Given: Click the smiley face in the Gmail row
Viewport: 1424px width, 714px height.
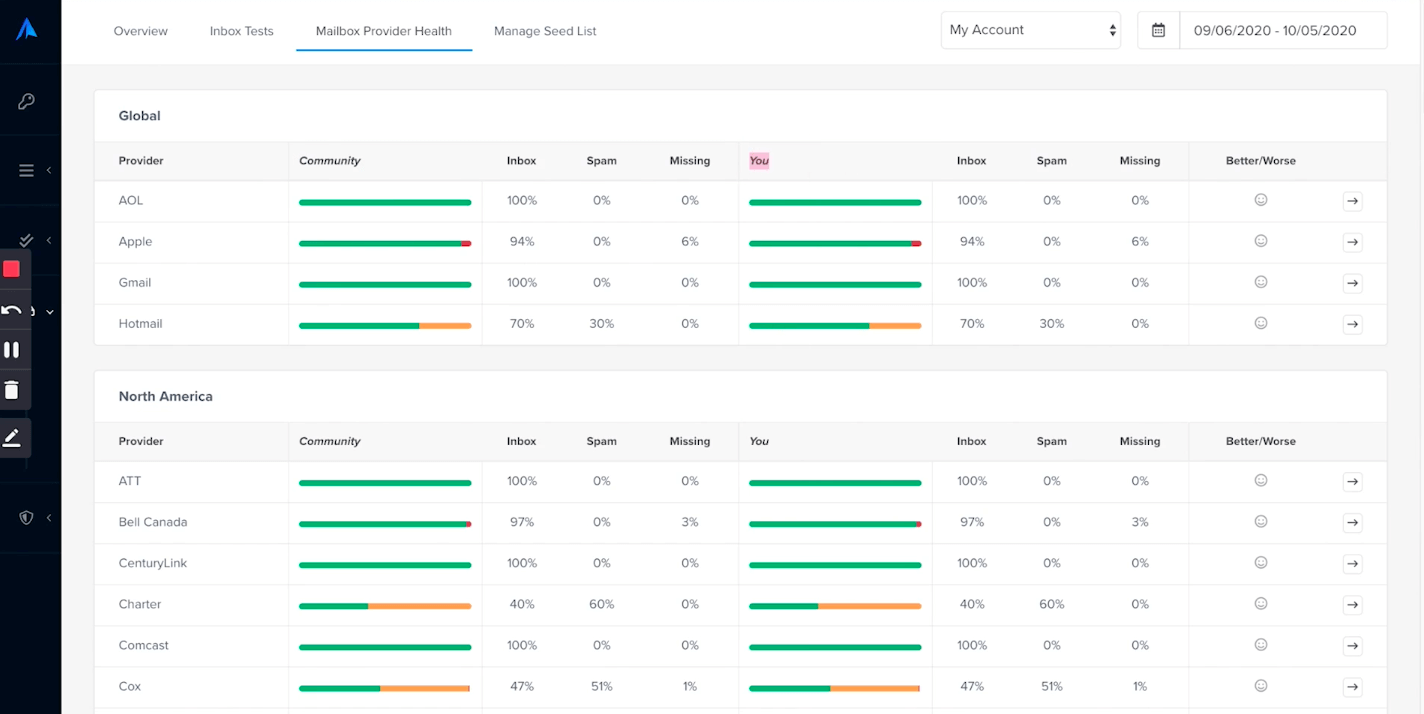Looking at the screenshot, I should click(1261, 282).
